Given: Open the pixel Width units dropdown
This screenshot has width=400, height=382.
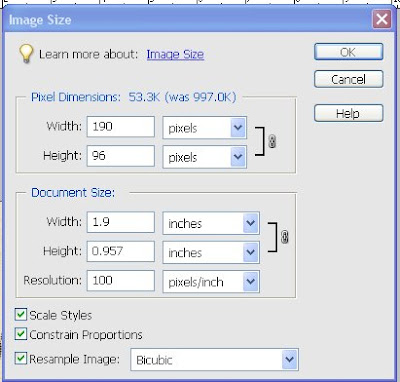Looking at the screenshot, I should (x=205, y=127).
